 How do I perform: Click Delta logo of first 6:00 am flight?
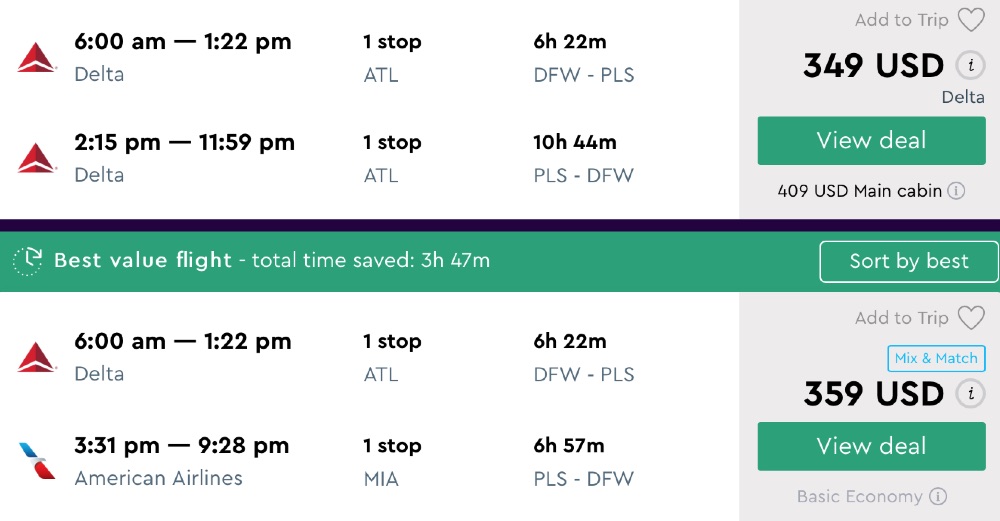point(37,57)
